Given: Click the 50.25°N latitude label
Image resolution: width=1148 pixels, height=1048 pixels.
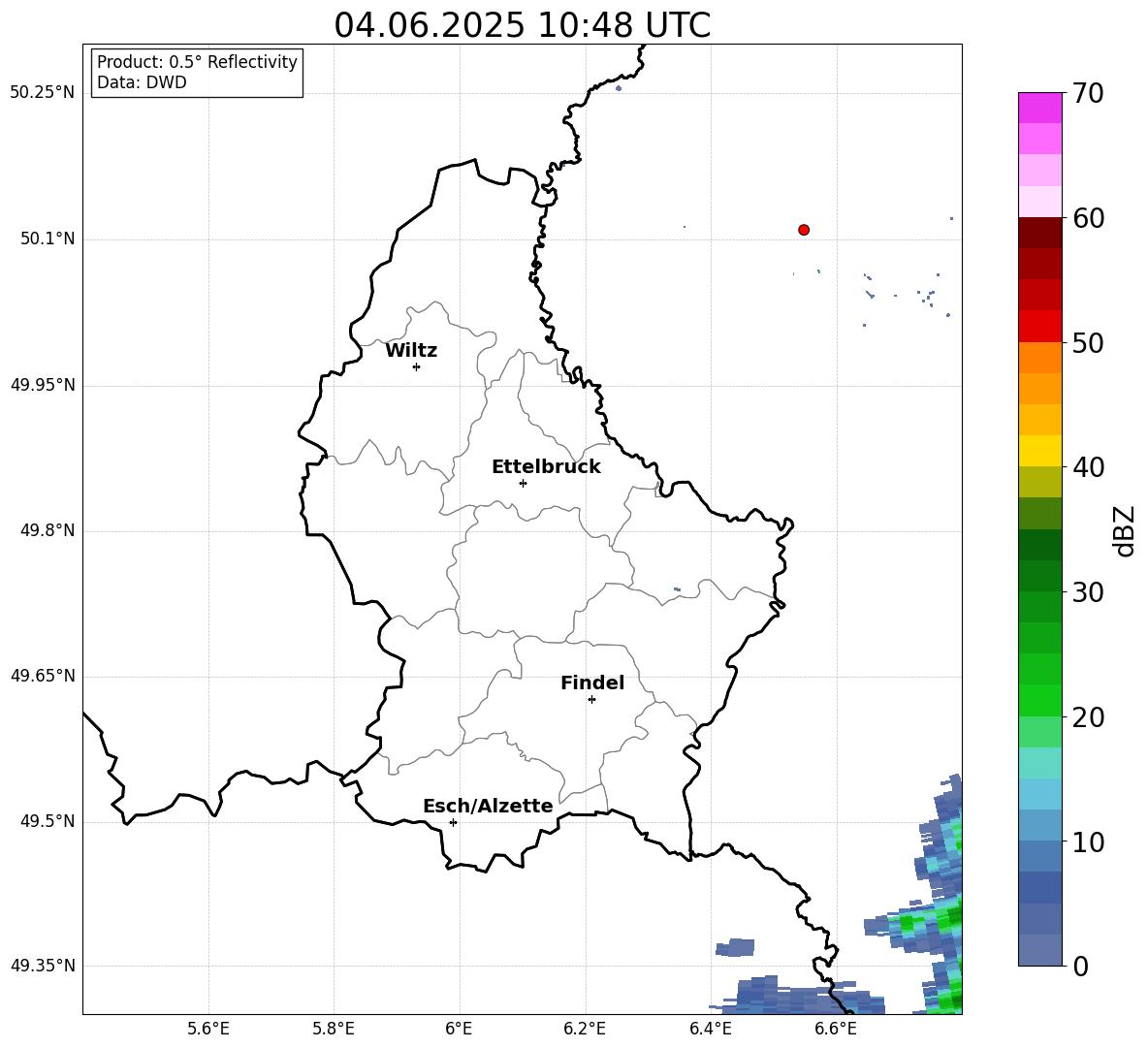Looking at the screenshot, I should (43, 93).
